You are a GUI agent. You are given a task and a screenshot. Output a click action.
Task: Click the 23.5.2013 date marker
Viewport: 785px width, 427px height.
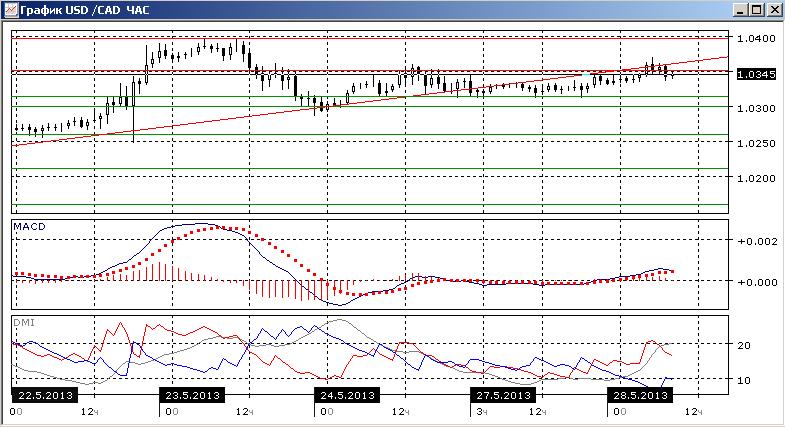click(192, 395)
